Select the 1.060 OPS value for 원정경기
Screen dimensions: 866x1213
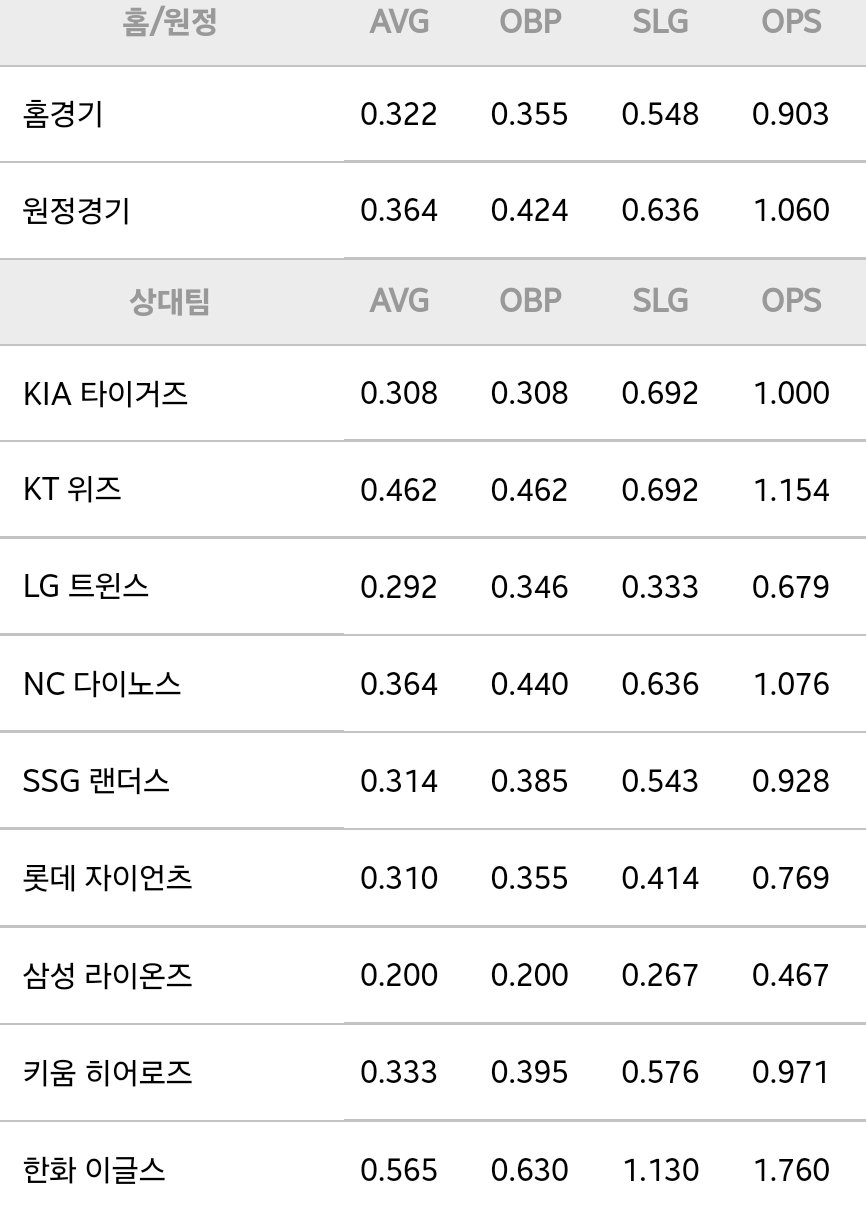pyautogui.click(x=791, y=211)
